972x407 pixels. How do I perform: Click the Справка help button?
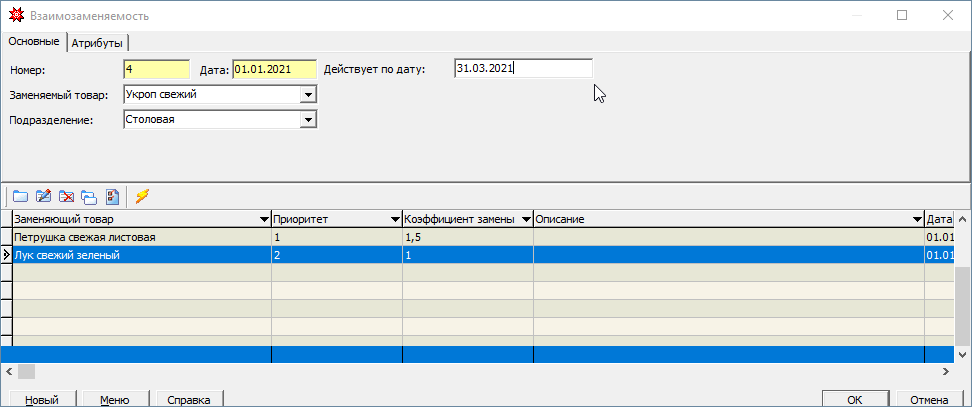(x=188, y=399)
